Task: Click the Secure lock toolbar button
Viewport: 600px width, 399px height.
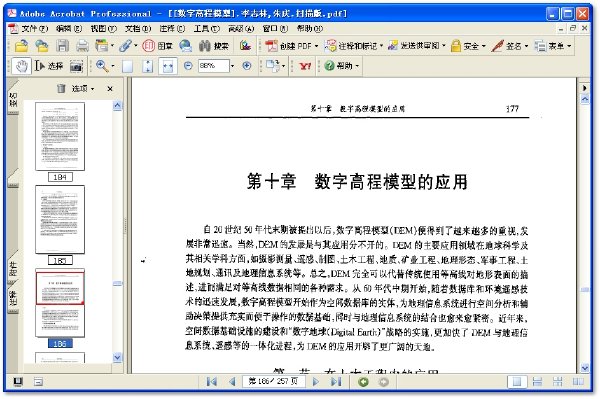Action: (468, 46)
